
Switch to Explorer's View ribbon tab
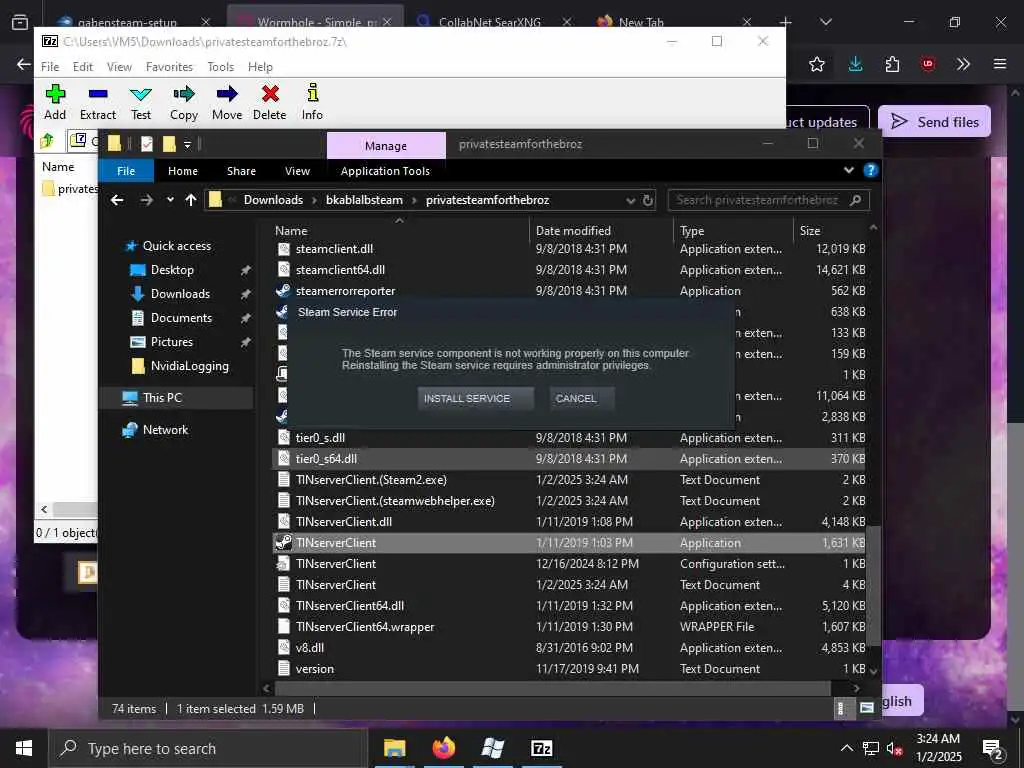(297, 171)
